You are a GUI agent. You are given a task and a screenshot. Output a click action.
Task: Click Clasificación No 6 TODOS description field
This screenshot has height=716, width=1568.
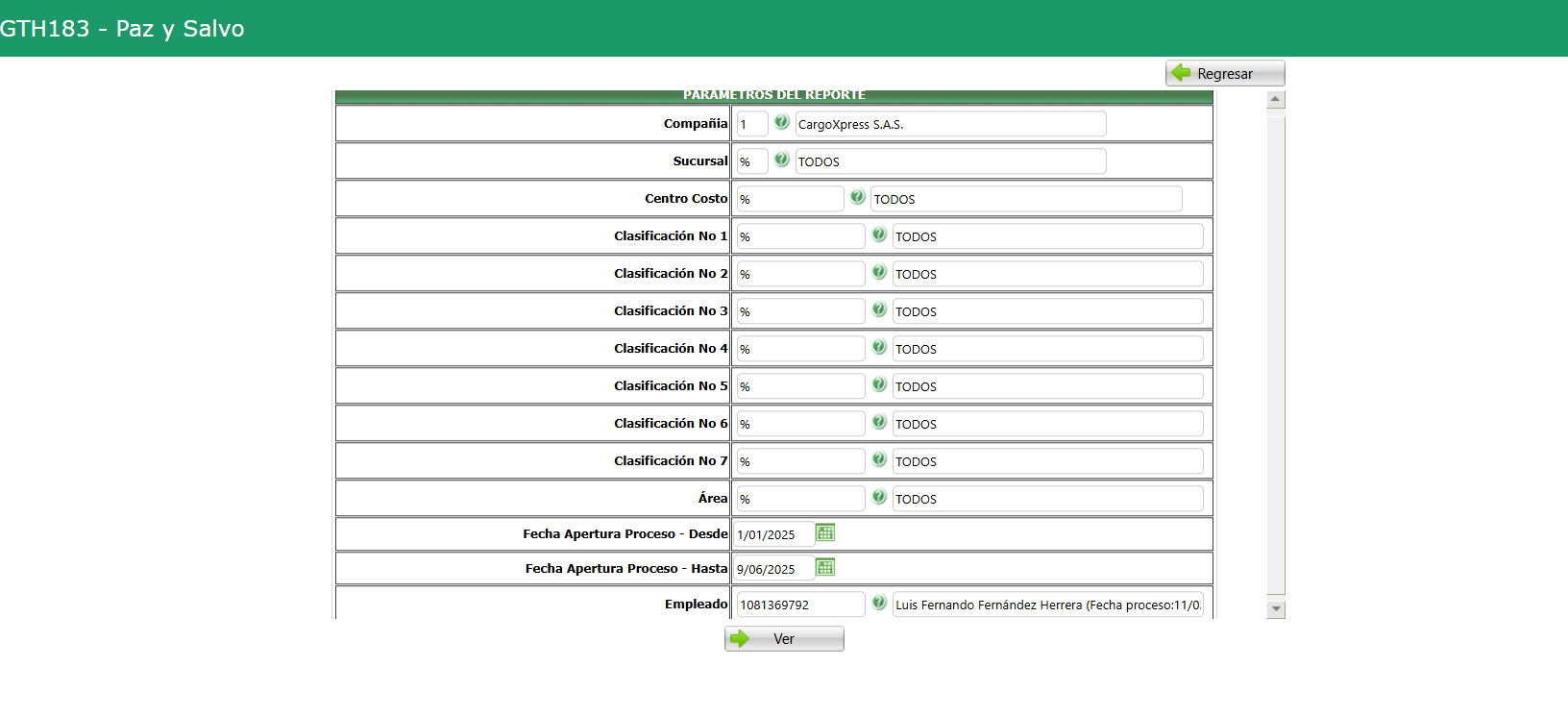pos(1047,424)
